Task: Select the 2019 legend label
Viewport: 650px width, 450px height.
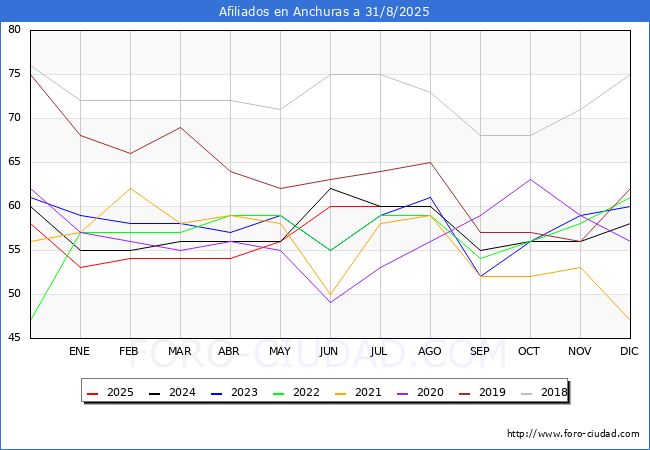Action: coord(492,392)
